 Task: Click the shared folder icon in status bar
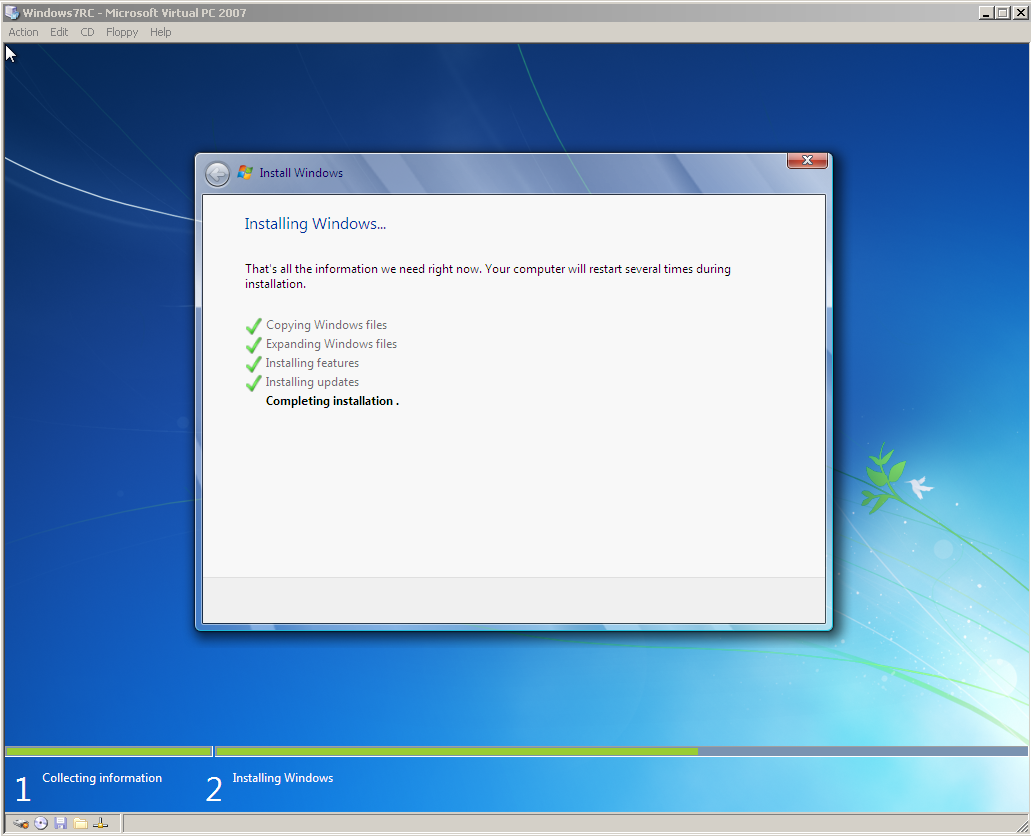click(80, 824)
